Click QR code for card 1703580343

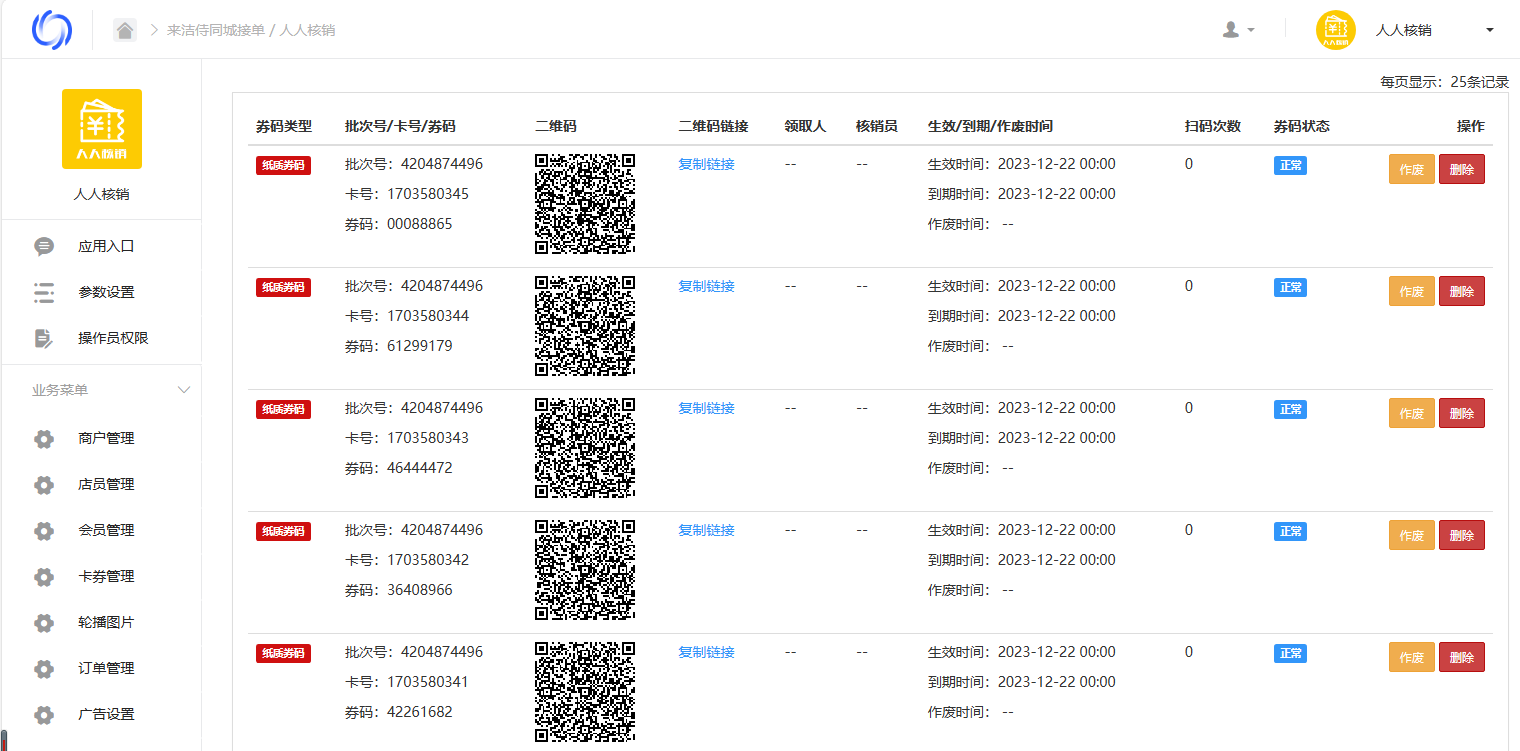click(x=586, y=448)
